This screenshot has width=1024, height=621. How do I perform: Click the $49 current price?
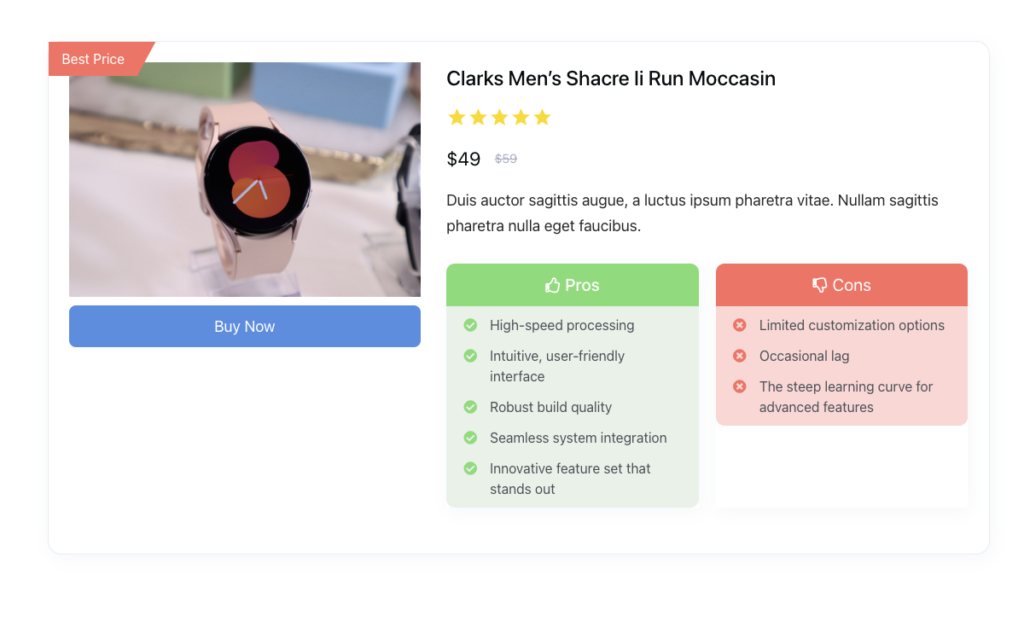pyautogui.click(x=464, y=159)
